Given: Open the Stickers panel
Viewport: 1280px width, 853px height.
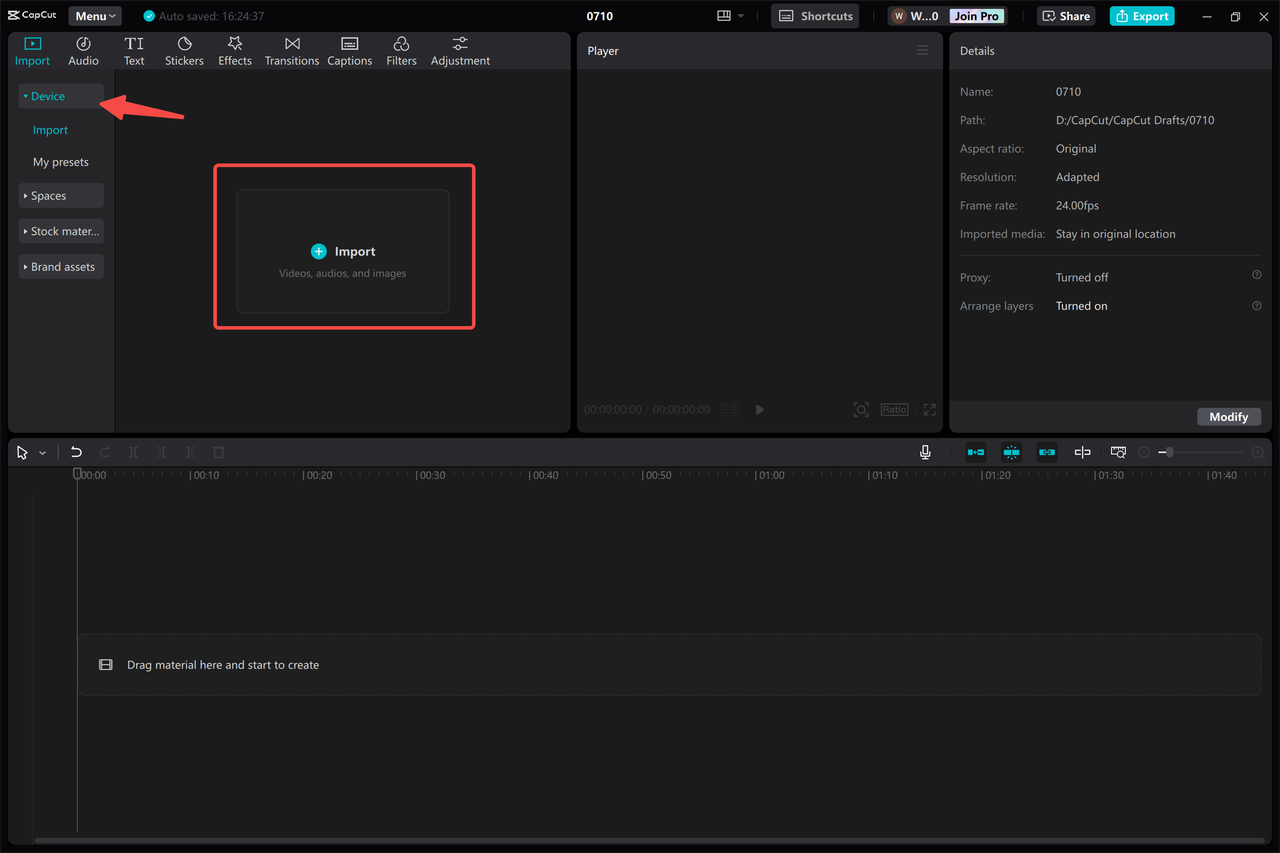Looking at the screenshot, I should point(184,50).
